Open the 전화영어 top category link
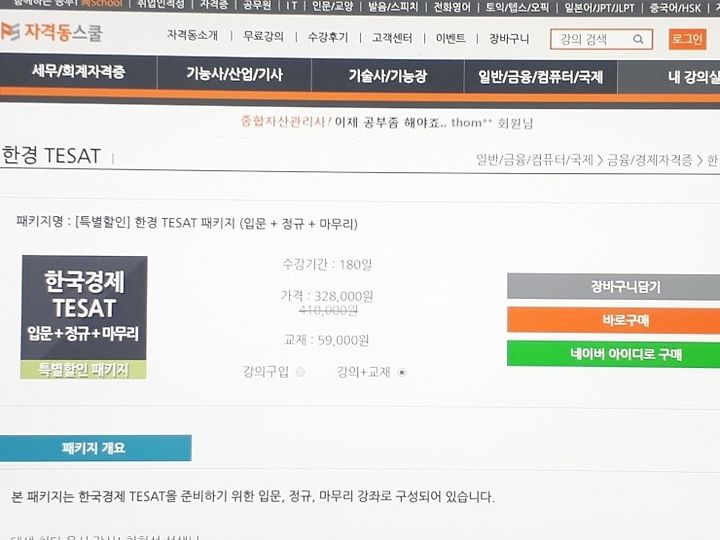 coord(452,7)
